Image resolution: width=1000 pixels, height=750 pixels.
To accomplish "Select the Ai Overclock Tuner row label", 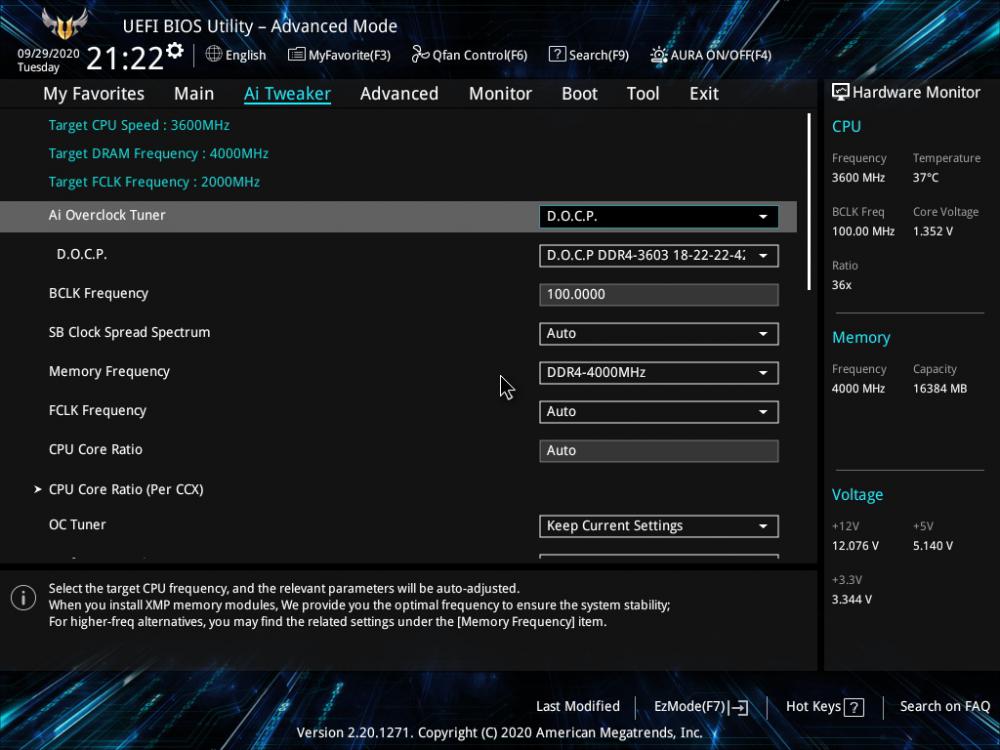I will 107,215.
